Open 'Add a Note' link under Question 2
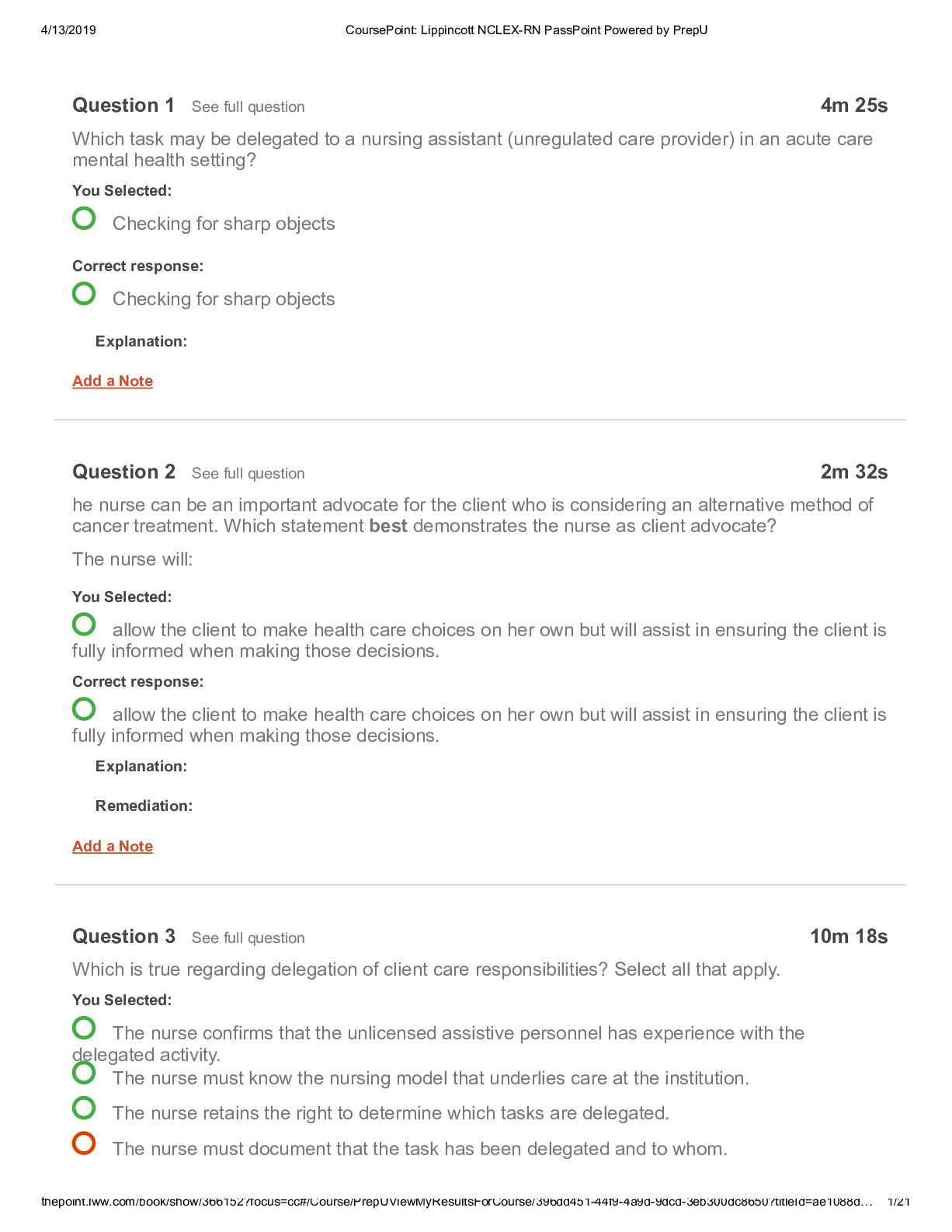Screen dimensions: 952x1232 pos(113,847)
